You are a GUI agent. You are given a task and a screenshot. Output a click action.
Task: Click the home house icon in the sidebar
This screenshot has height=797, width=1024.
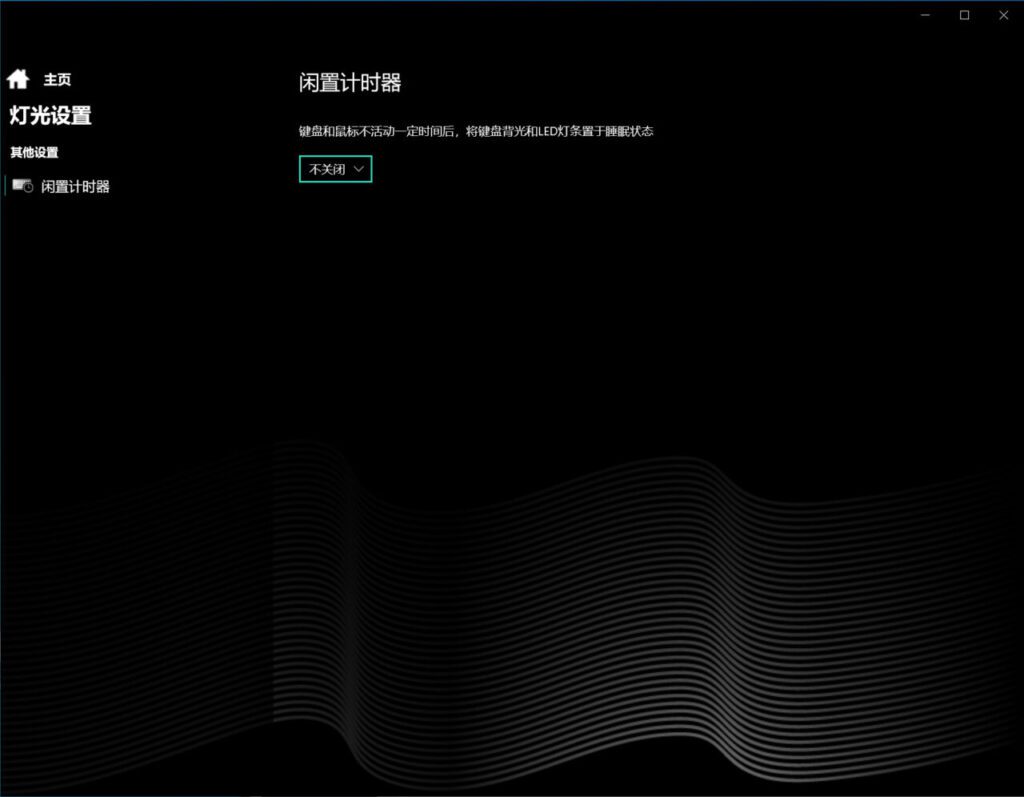click(x=18, y=79)
